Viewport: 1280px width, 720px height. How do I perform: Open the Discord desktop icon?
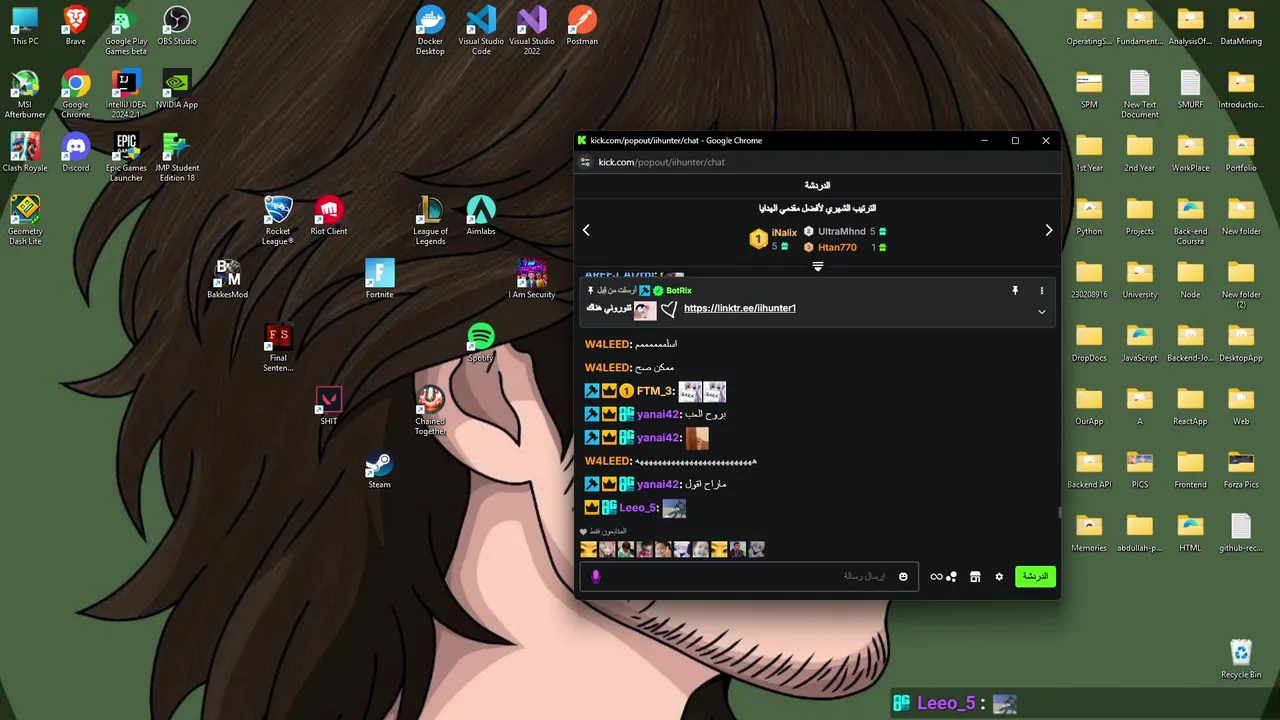click(x=75, y=153)
